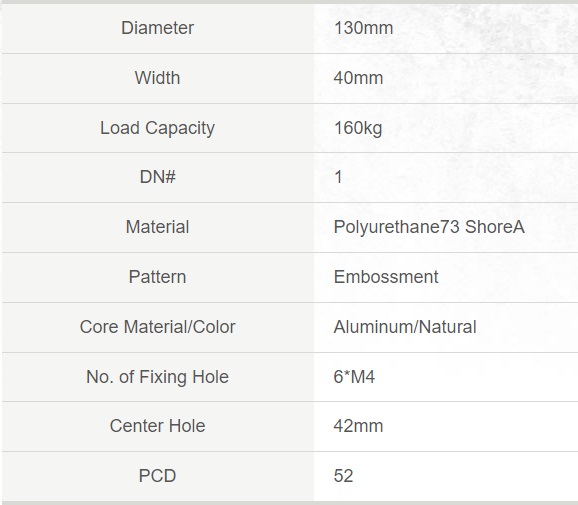Select the PCD value 52

click(343, 476)
